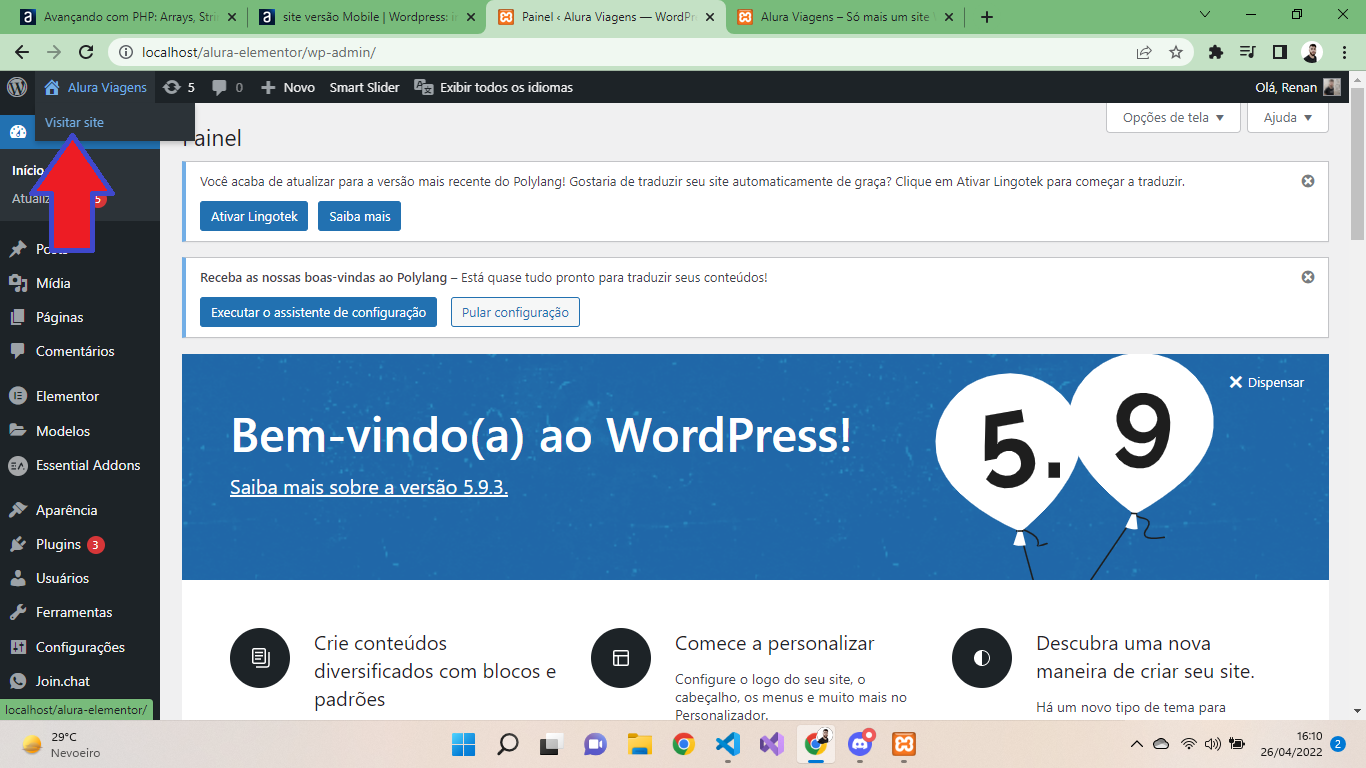Viewport: 1366px width, 768px height.
Task: Open Chrome extensions puzzle icon
Action: pos(1216,52)
